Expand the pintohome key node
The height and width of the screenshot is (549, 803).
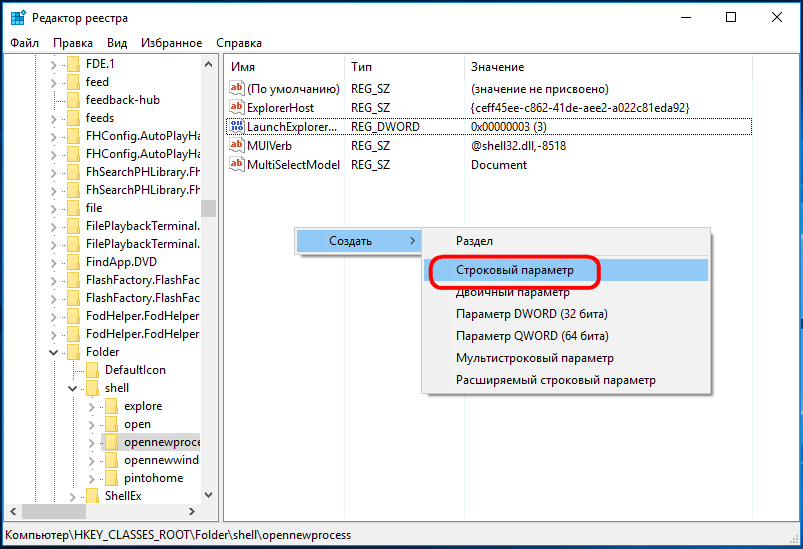click(x=92, y=479)
